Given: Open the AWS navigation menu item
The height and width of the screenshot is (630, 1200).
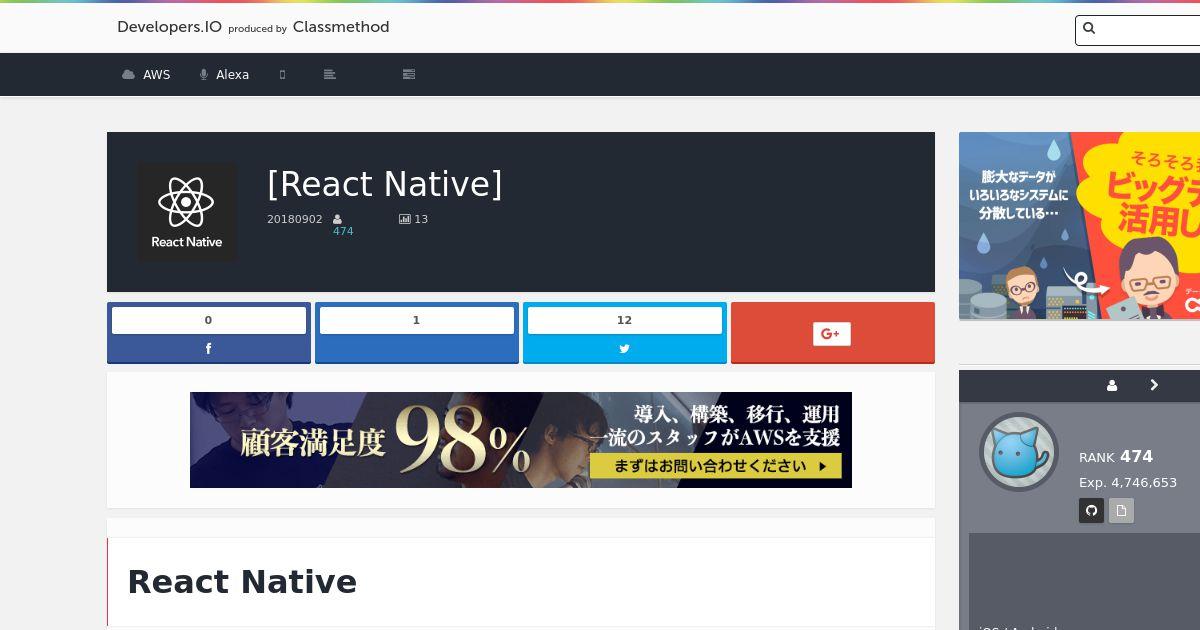Looking at the screenshot, I should click(x=146, y=74).
